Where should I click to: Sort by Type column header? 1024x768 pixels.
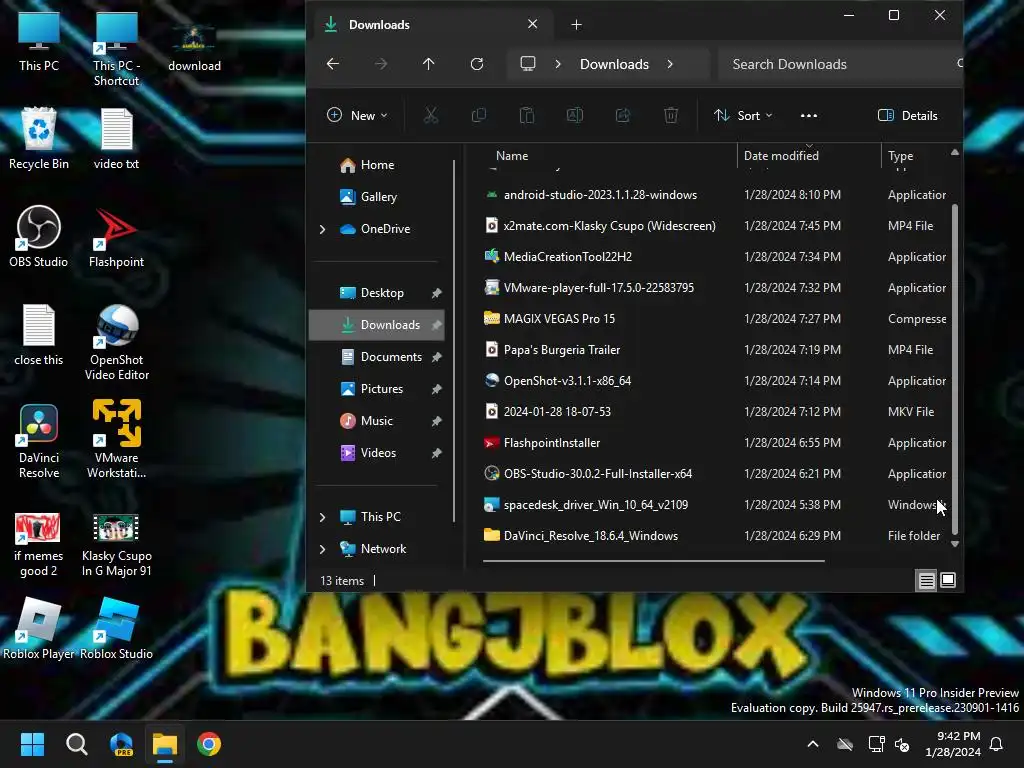[901, 156]
